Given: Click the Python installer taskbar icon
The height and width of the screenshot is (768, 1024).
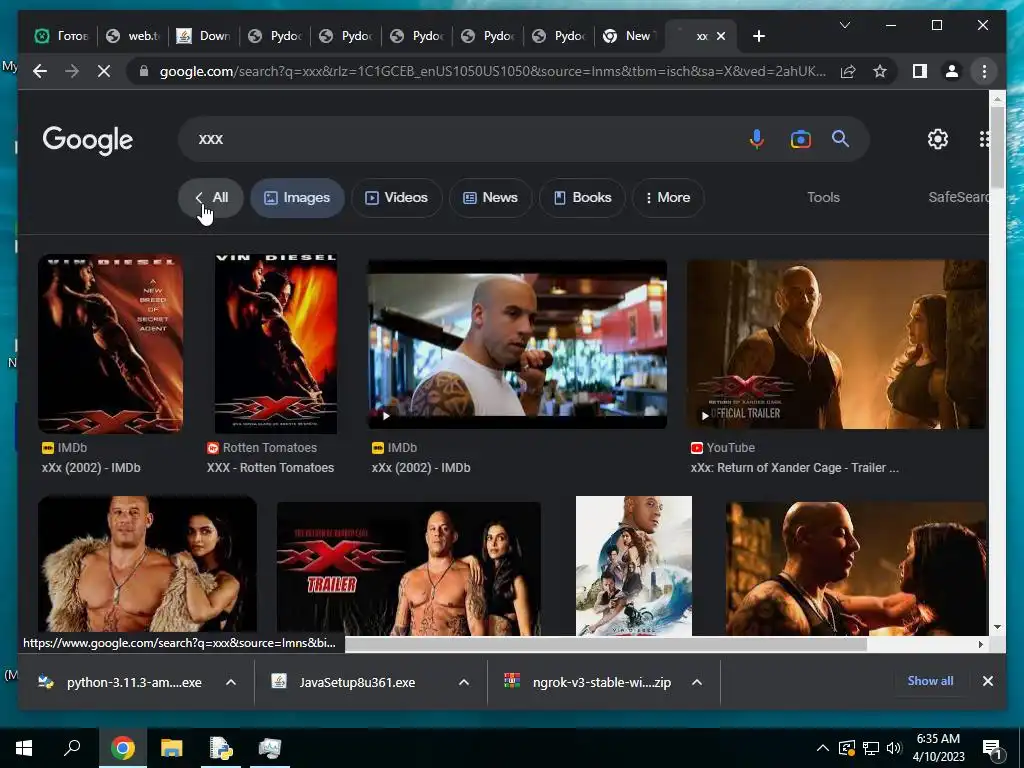Looking at the screenshot, I should click(221, 748).
